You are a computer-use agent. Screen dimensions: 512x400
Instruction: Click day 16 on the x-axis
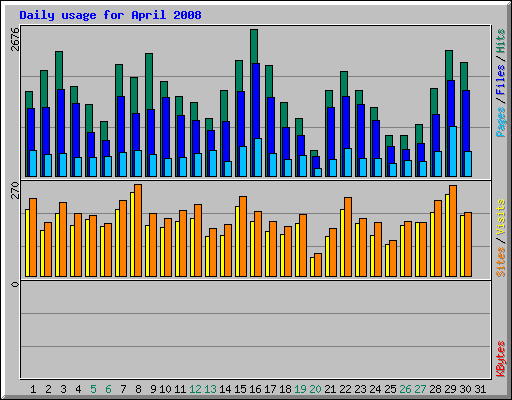click(x=255, y=389)
